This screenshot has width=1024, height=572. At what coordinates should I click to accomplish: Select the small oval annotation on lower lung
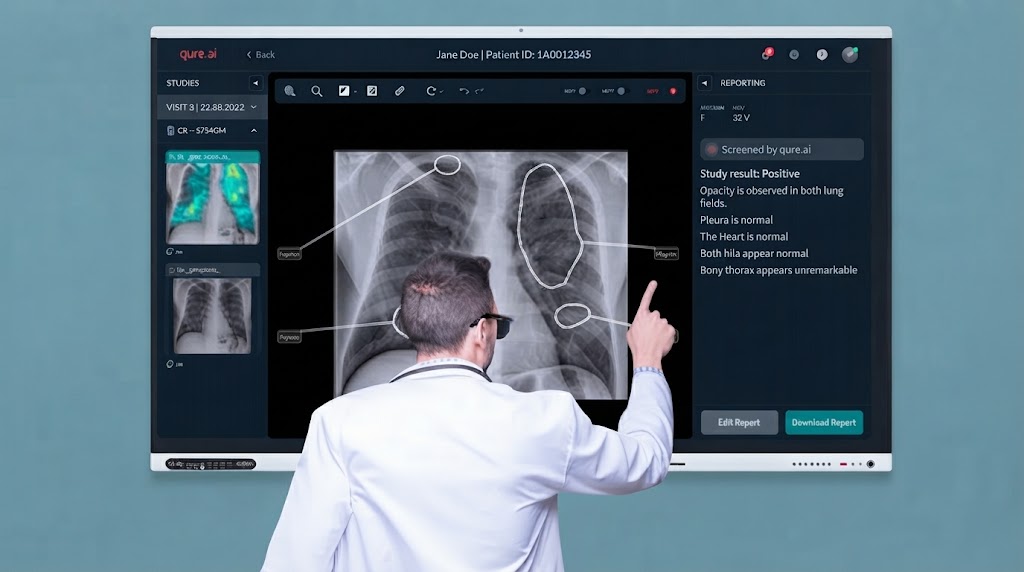tap(573, 316)
